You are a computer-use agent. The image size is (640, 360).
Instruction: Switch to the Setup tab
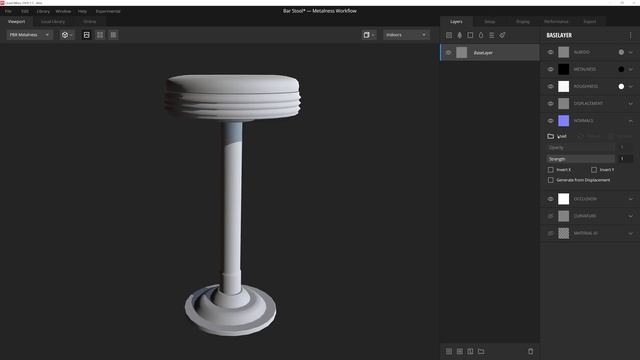[x=490, y=22]
